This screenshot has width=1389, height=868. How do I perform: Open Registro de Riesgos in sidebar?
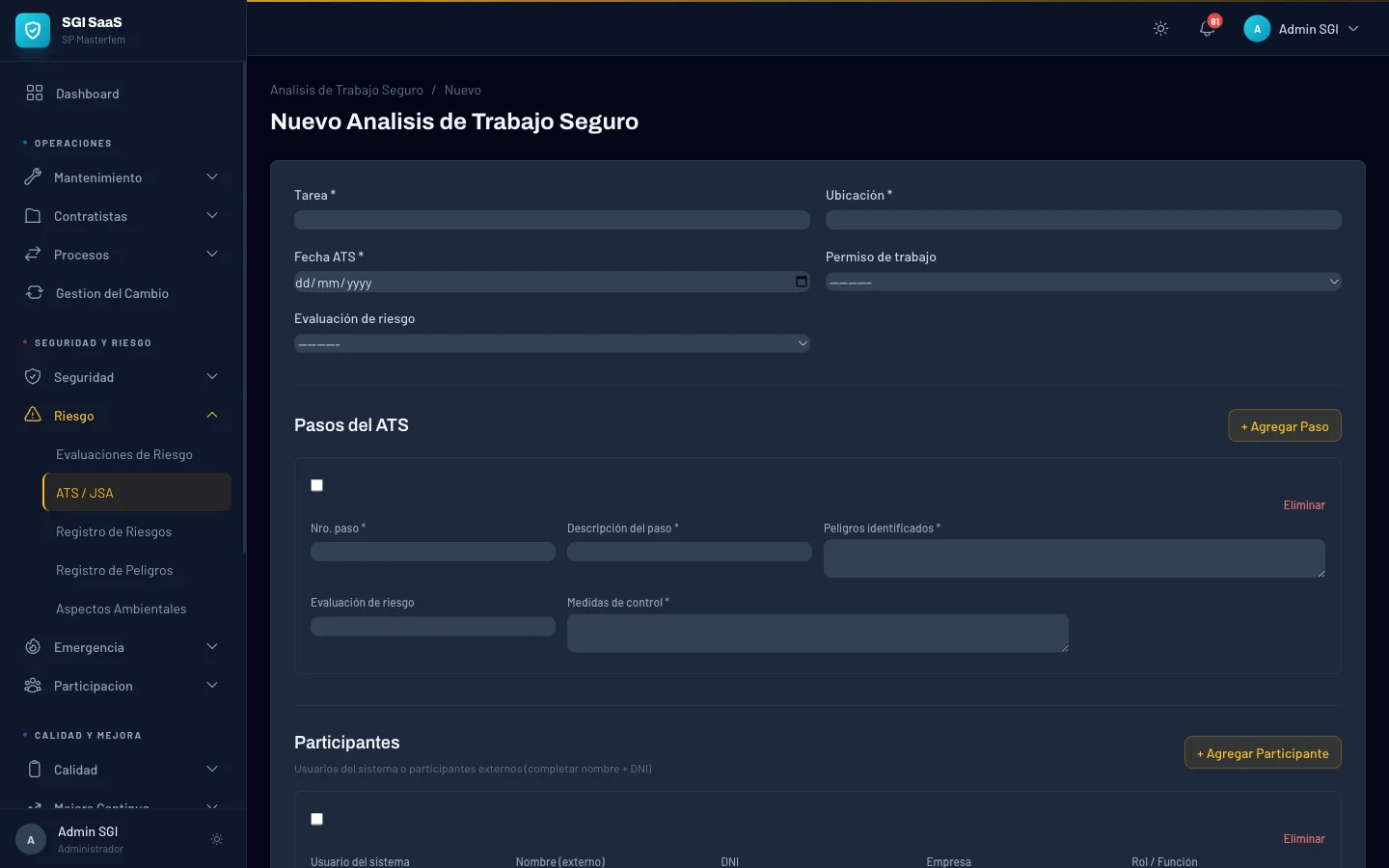click(114, 531)
